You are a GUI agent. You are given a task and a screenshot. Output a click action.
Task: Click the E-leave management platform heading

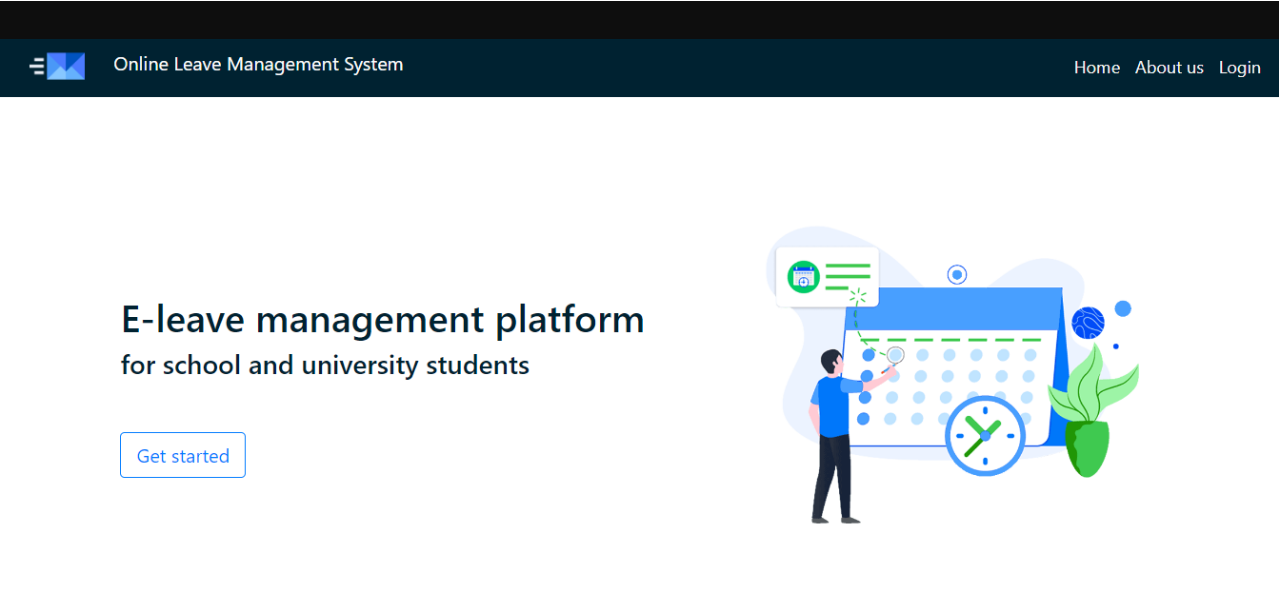click(382, 319)
